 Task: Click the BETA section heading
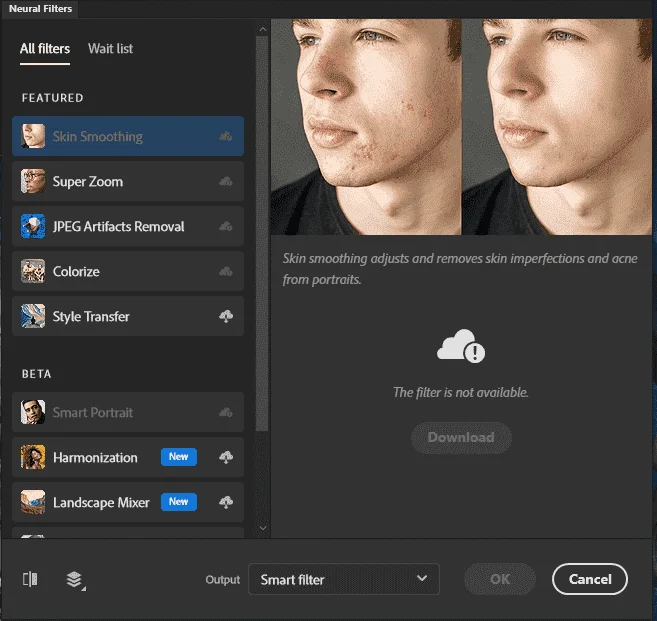coord(36,374)
